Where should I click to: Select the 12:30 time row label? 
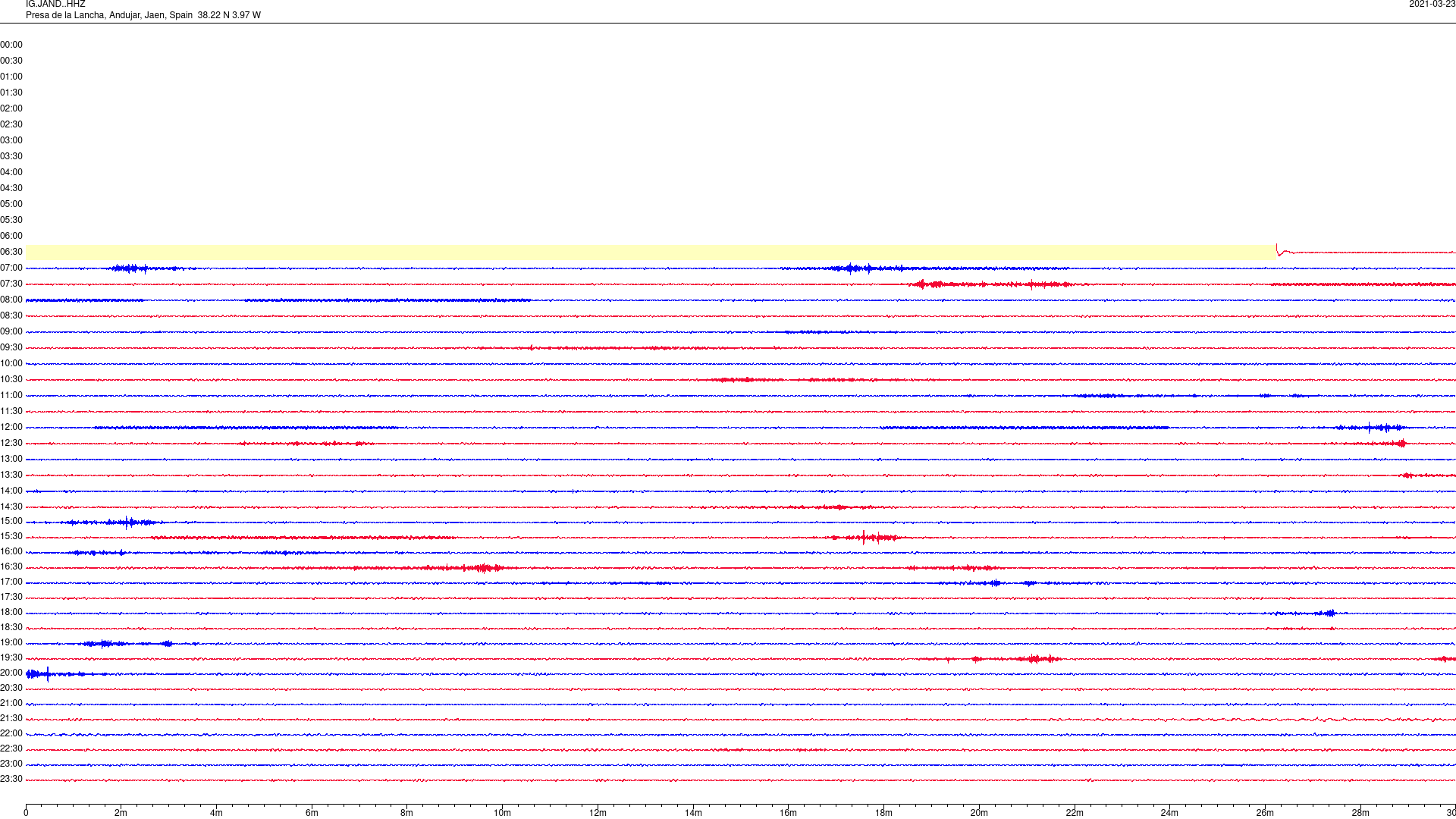tap(11, 443)
